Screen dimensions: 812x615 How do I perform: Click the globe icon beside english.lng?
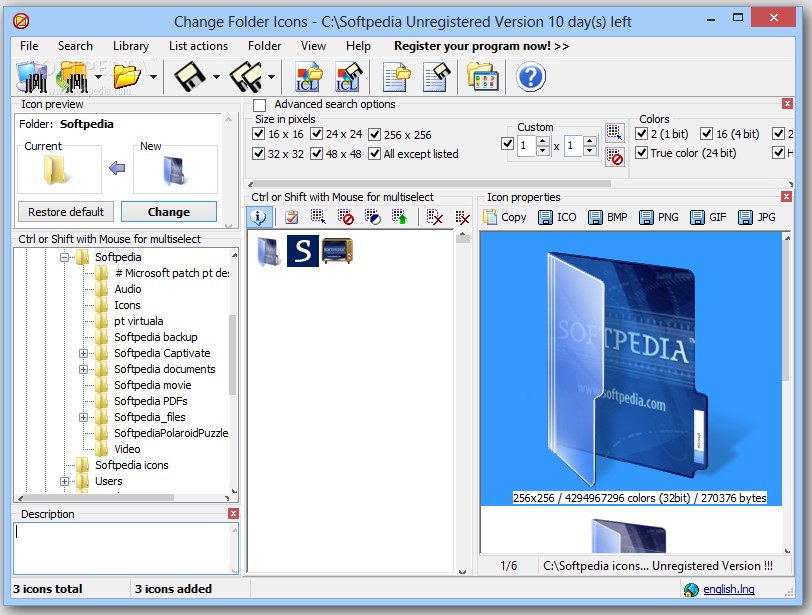coord(691,590)
